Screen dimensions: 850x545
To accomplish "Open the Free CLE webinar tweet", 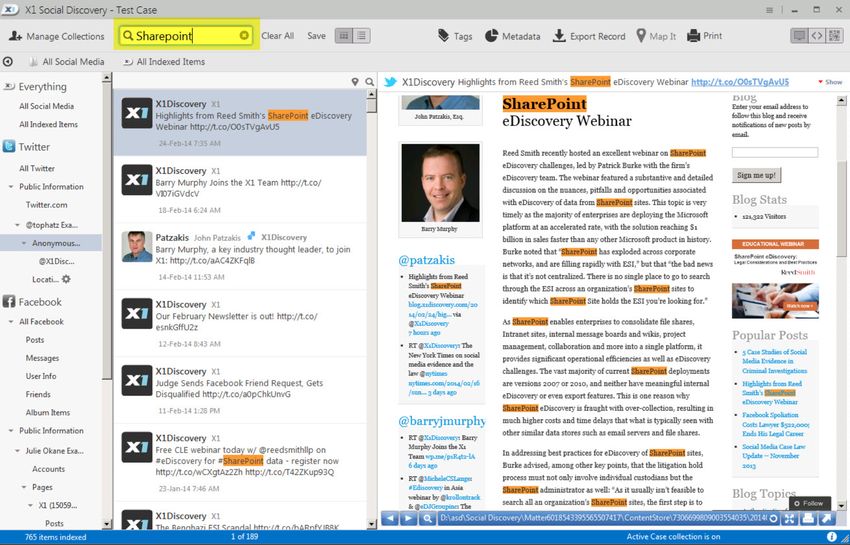I will coord(240,461).
